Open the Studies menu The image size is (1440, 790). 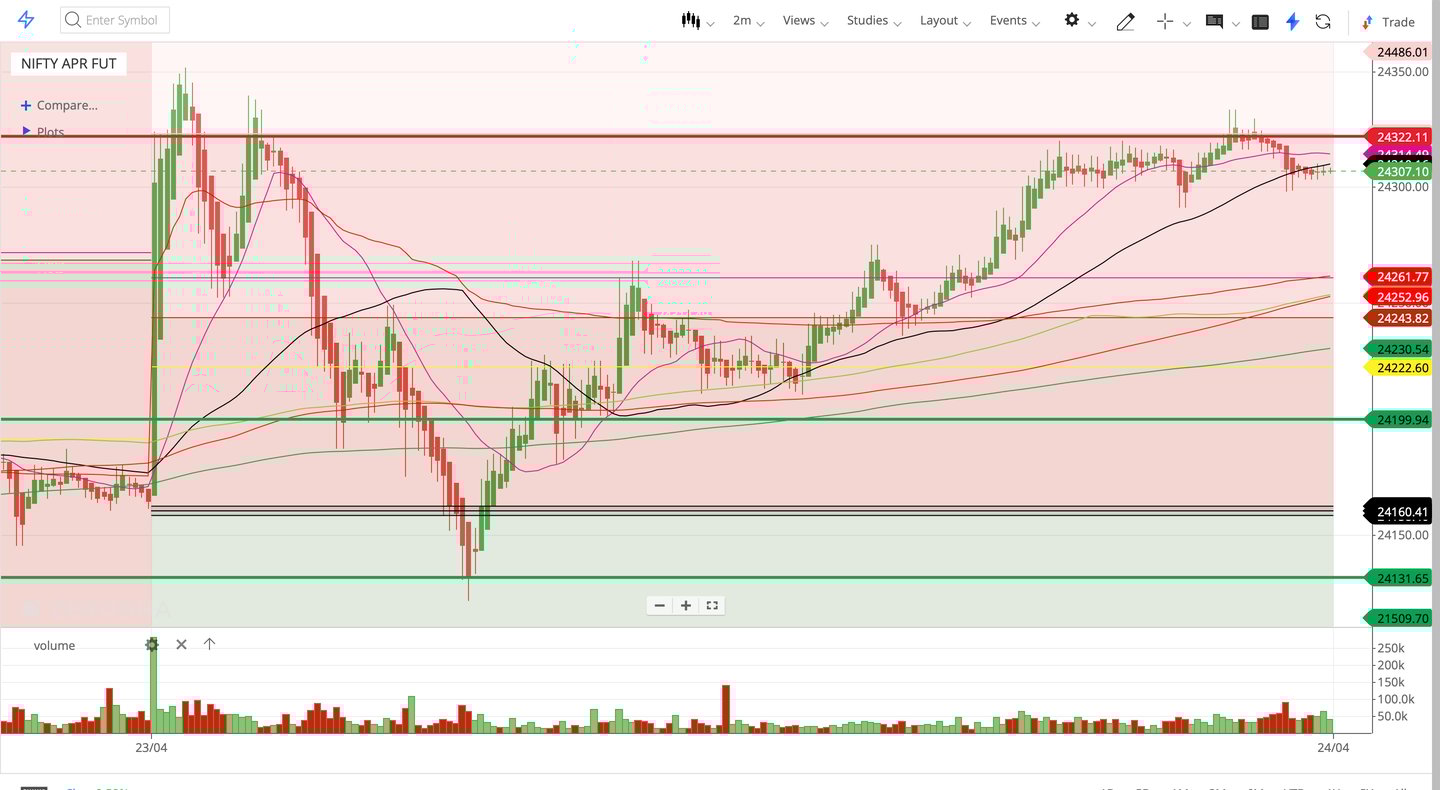coord(874,20)
